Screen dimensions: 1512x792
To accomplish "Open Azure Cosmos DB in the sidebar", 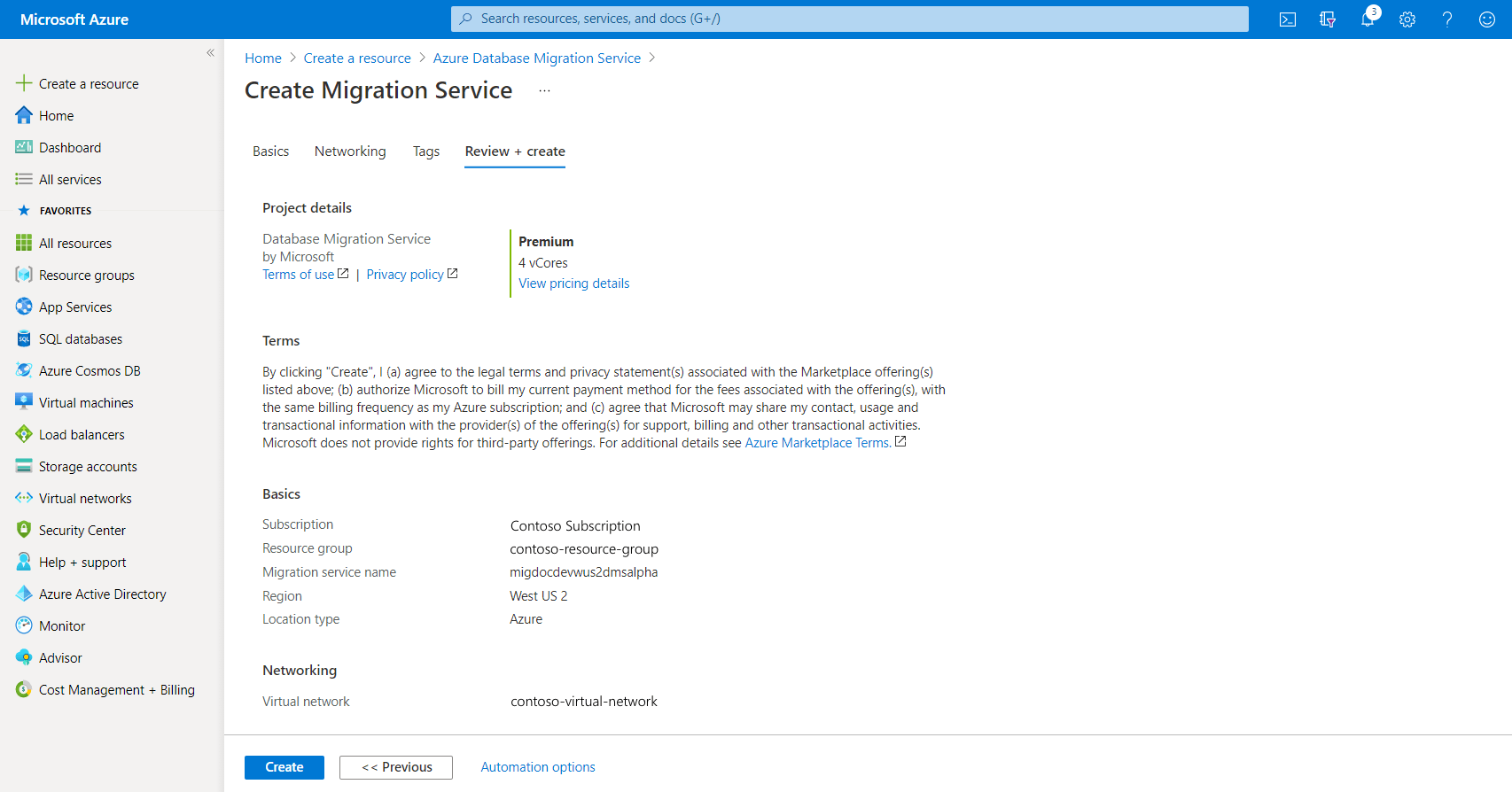I will click(90, 371).
